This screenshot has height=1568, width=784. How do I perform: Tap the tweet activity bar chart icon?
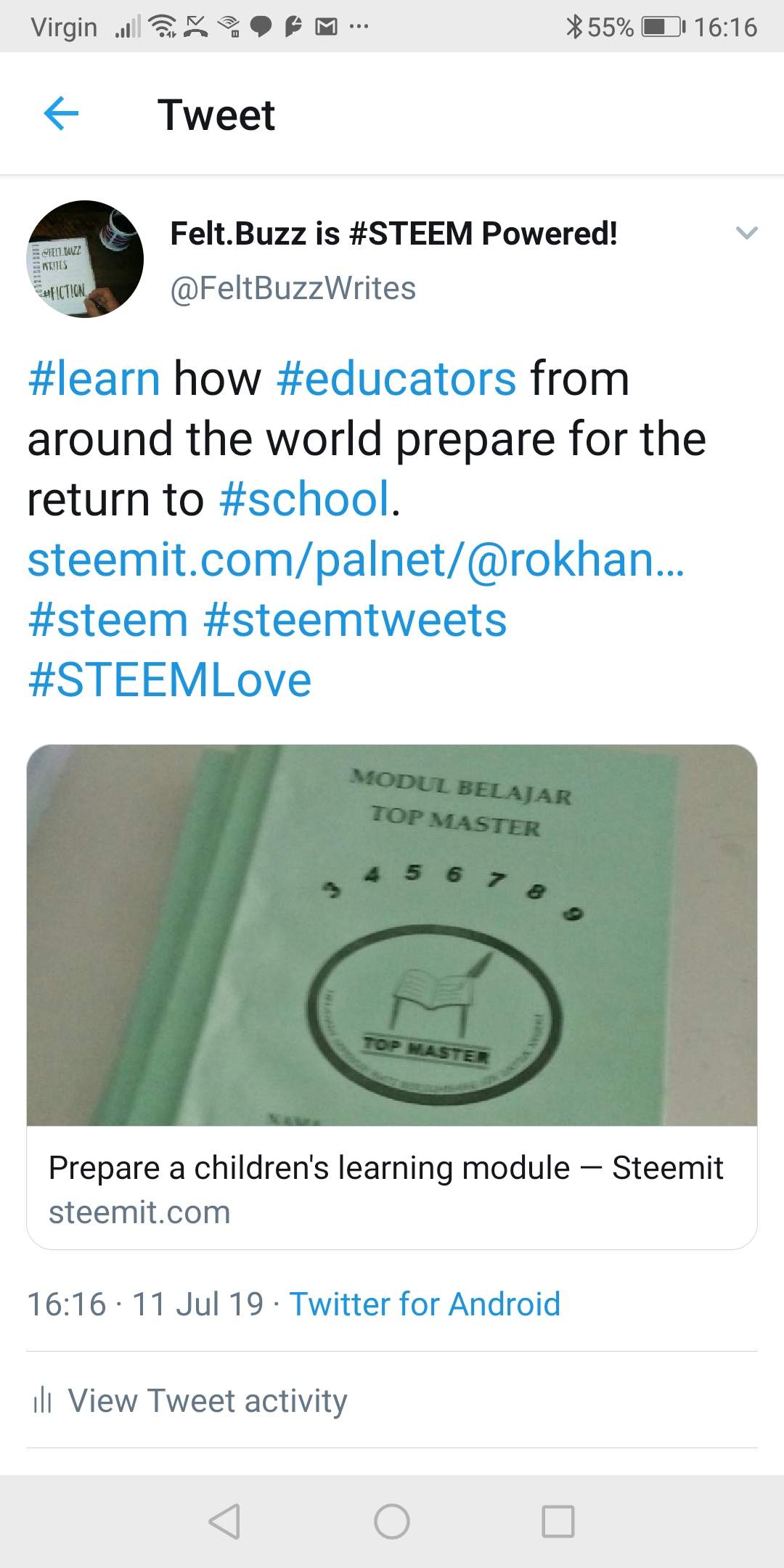[x=43, y=1400]
